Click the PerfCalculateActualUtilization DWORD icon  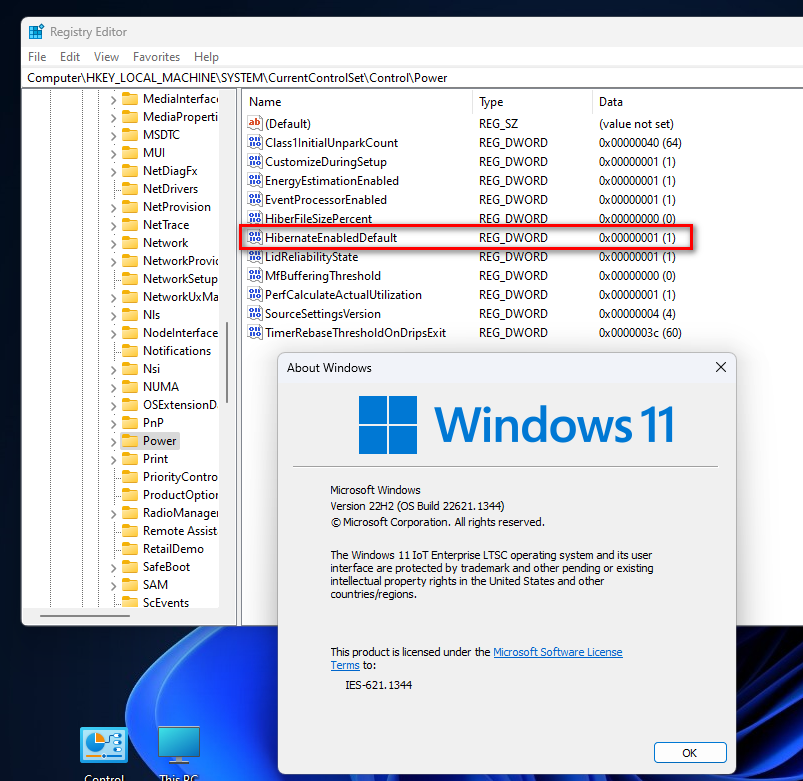(x=255, y=294)
